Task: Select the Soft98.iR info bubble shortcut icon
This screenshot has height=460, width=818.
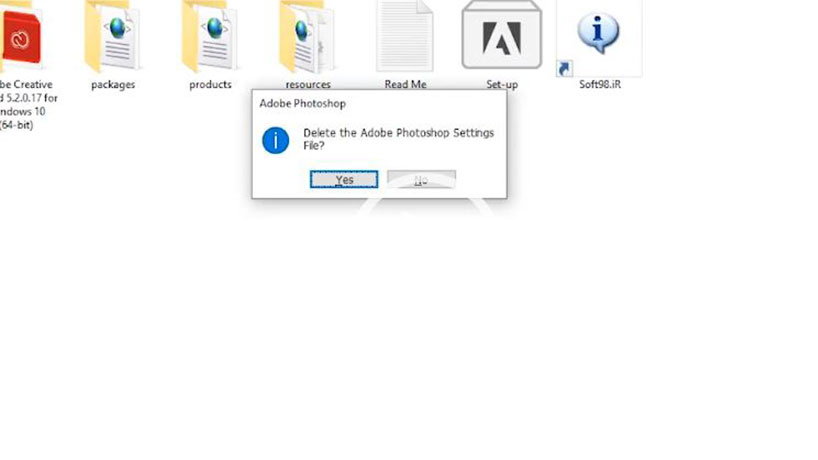Action: [598, 33]
